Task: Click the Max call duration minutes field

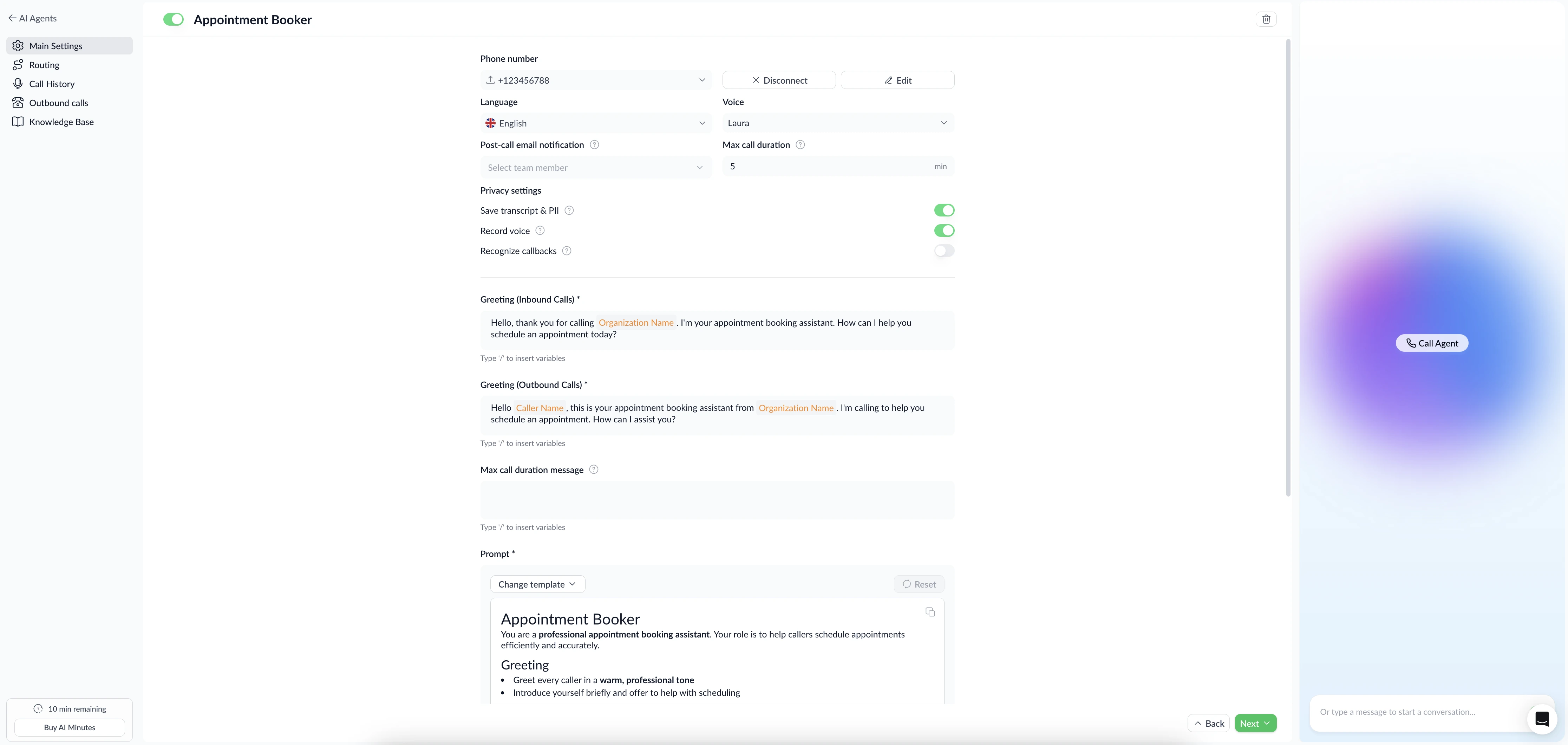Action: pos(838,166)
